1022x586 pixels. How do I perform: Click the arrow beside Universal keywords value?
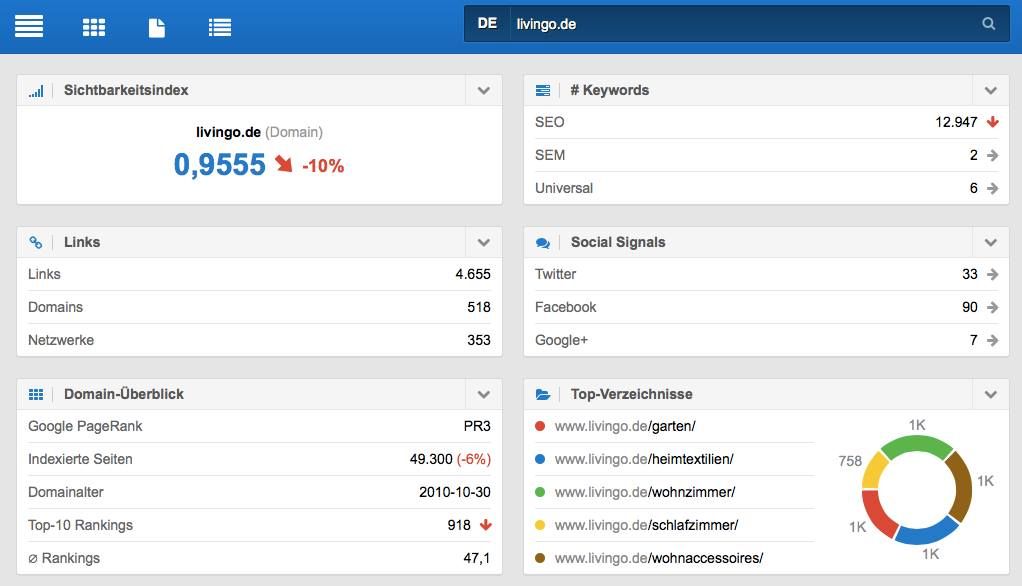click(x=992, y=188)
